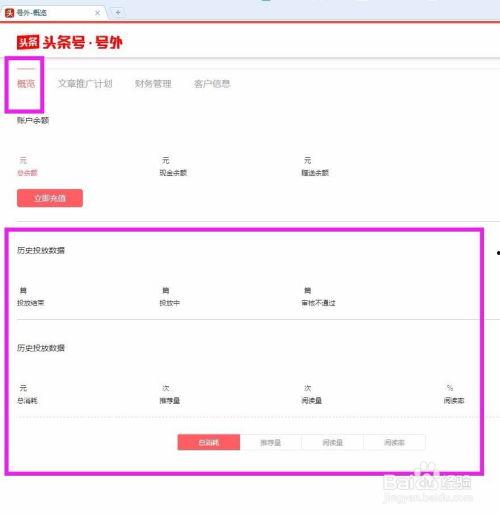Click the 总余额 balance label
This screenshot has height=515, width=500.
[x=27, y=173]
